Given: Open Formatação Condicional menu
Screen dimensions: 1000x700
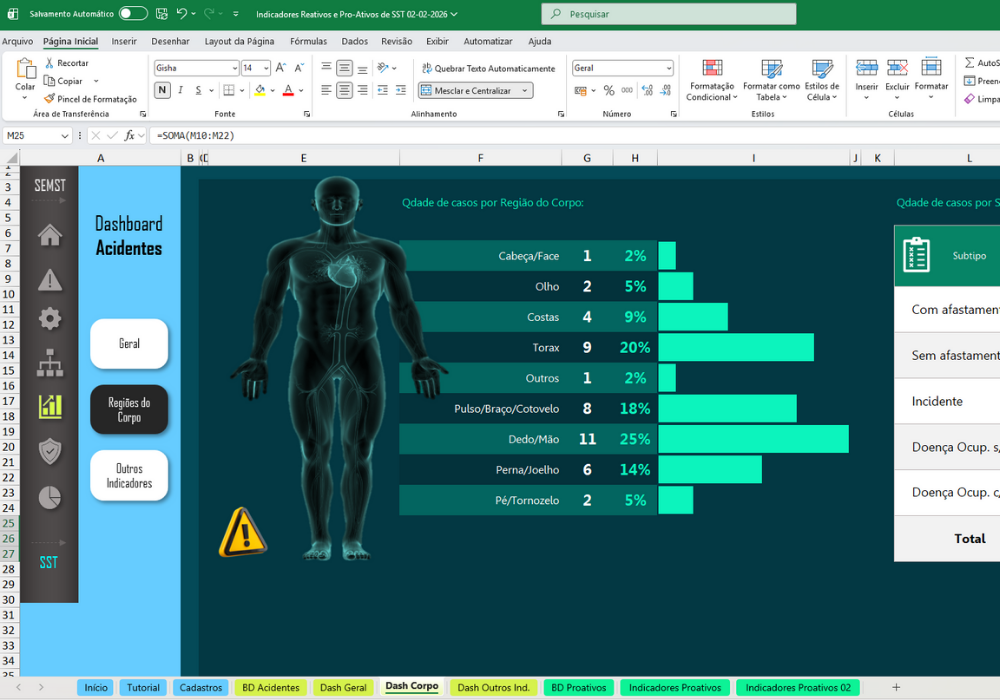Looking at the screenshot, I should [x=712, y=80].
